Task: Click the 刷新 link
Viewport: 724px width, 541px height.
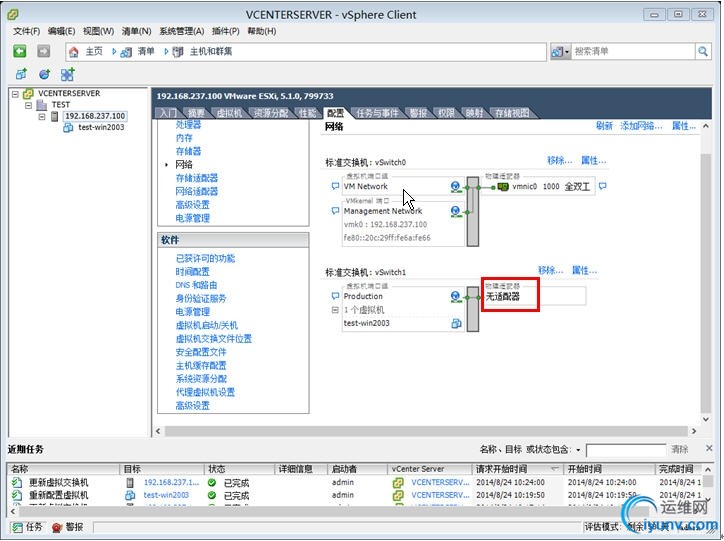Action: [x=604, y=126]
